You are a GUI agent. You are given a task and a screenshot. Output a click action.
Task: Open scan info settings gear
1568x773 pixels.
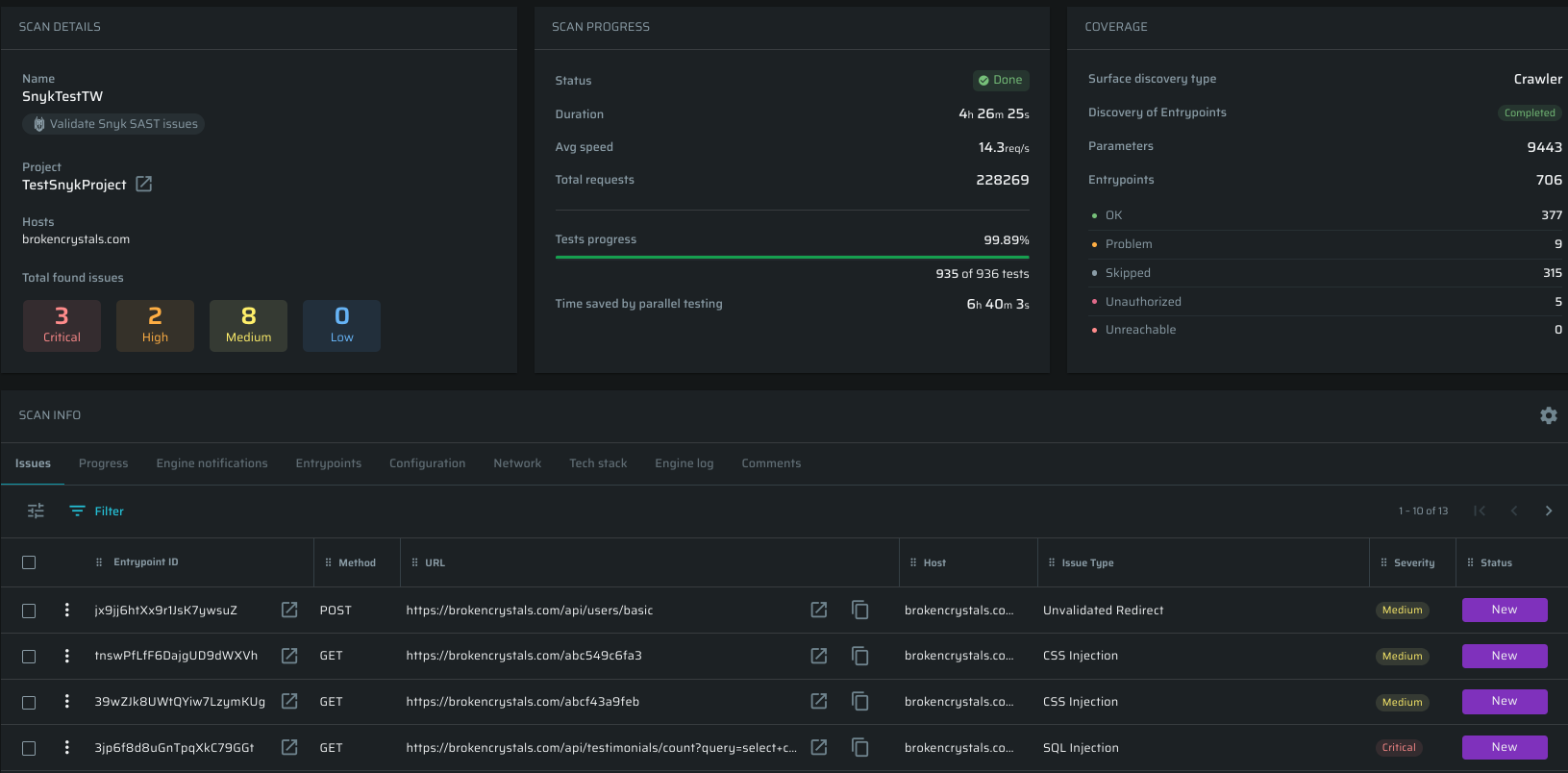click(1548, 415)
